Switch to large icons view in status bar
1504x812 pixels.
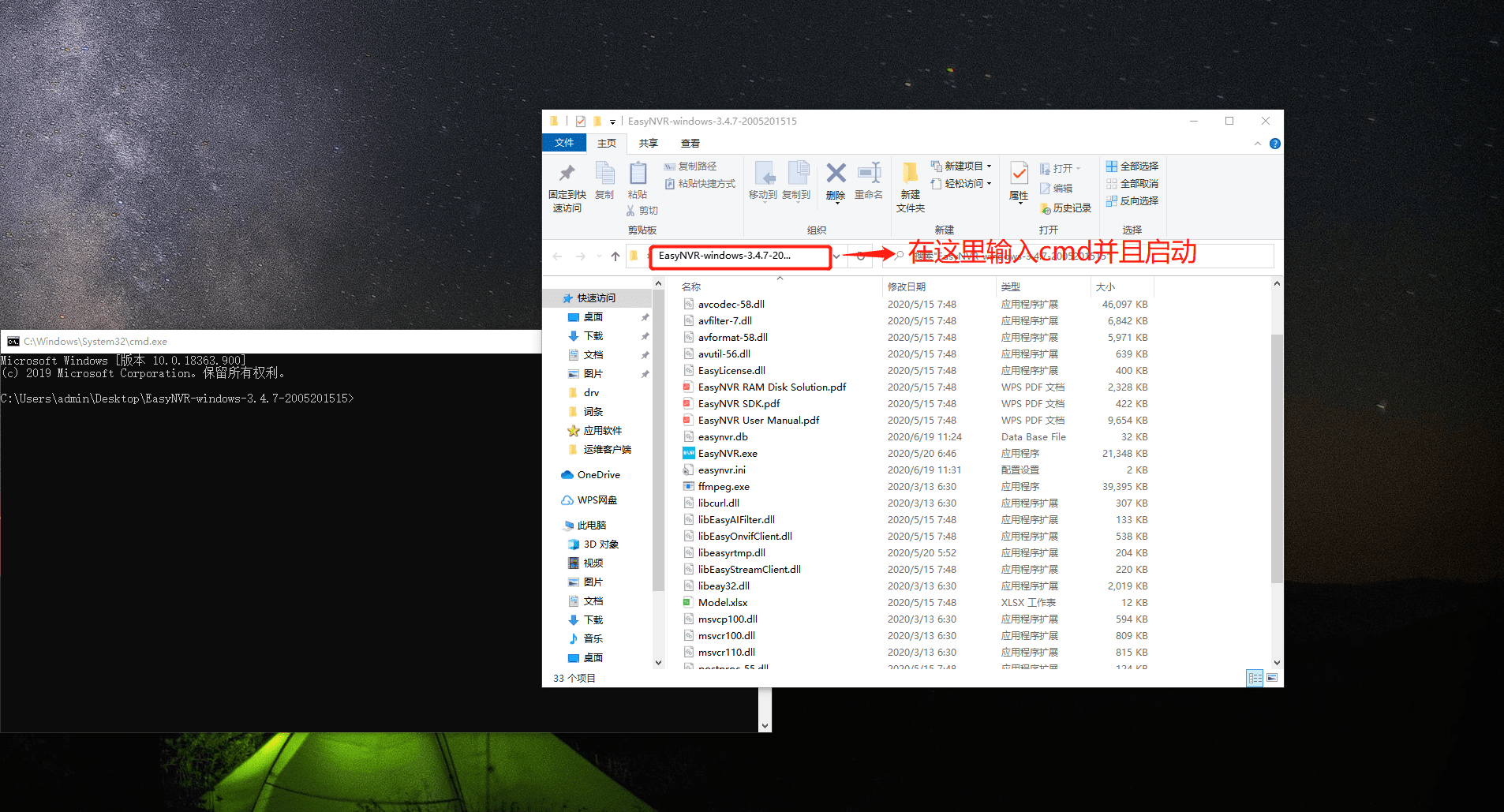[x=1272, y=678]
